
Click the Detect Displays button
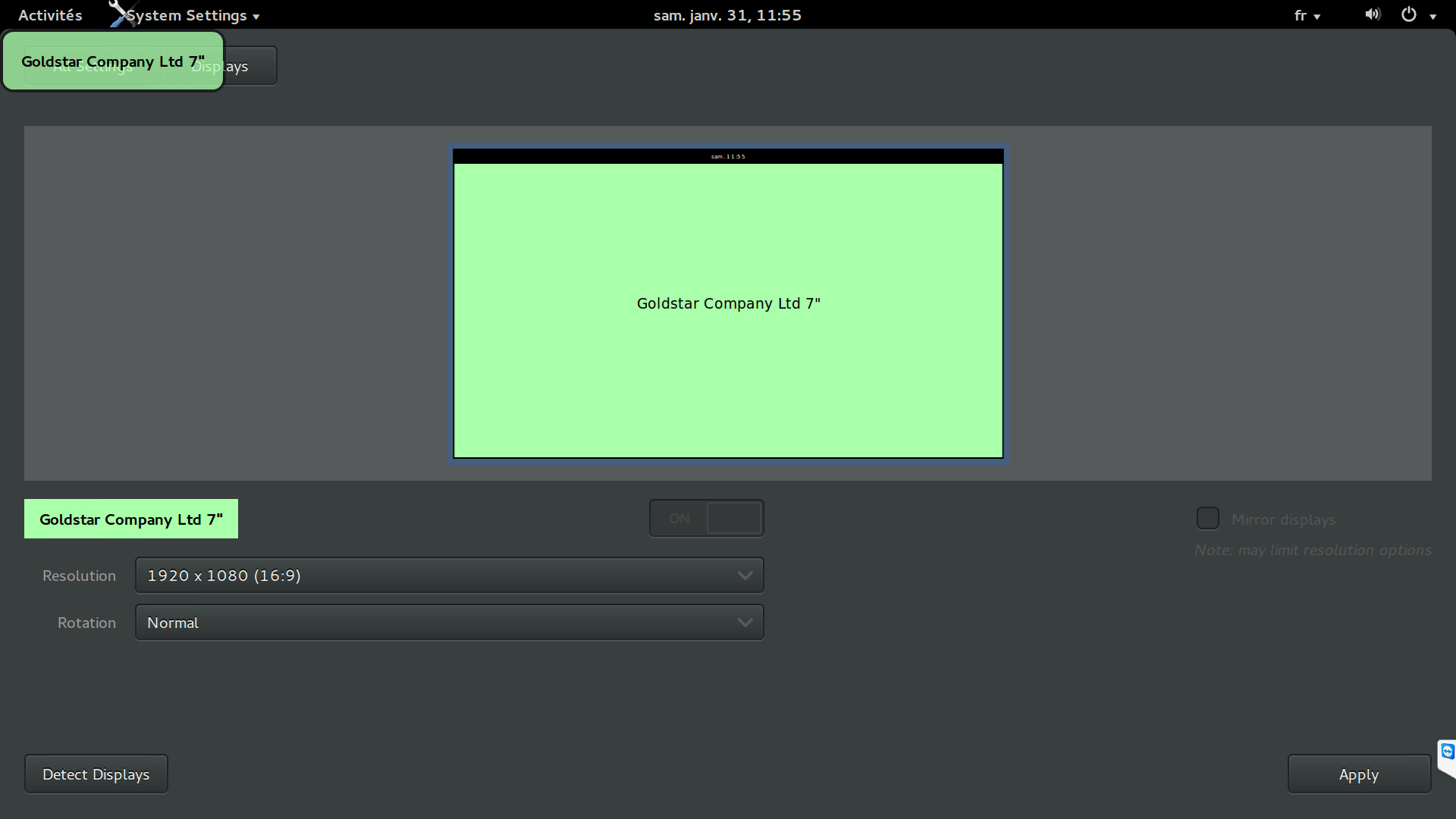(96, 774)
